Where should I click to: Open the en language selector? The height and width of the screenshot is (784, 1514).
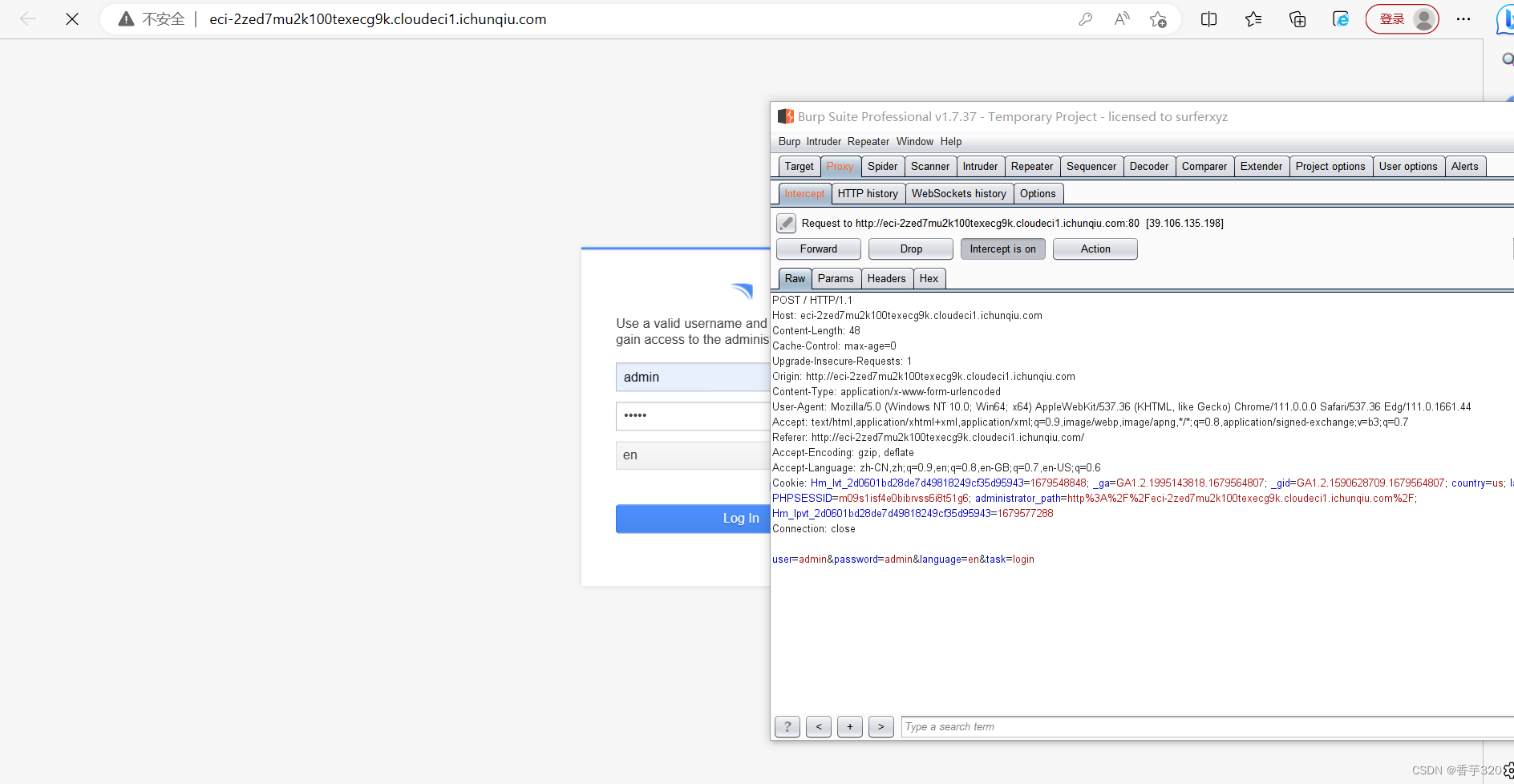693,455
